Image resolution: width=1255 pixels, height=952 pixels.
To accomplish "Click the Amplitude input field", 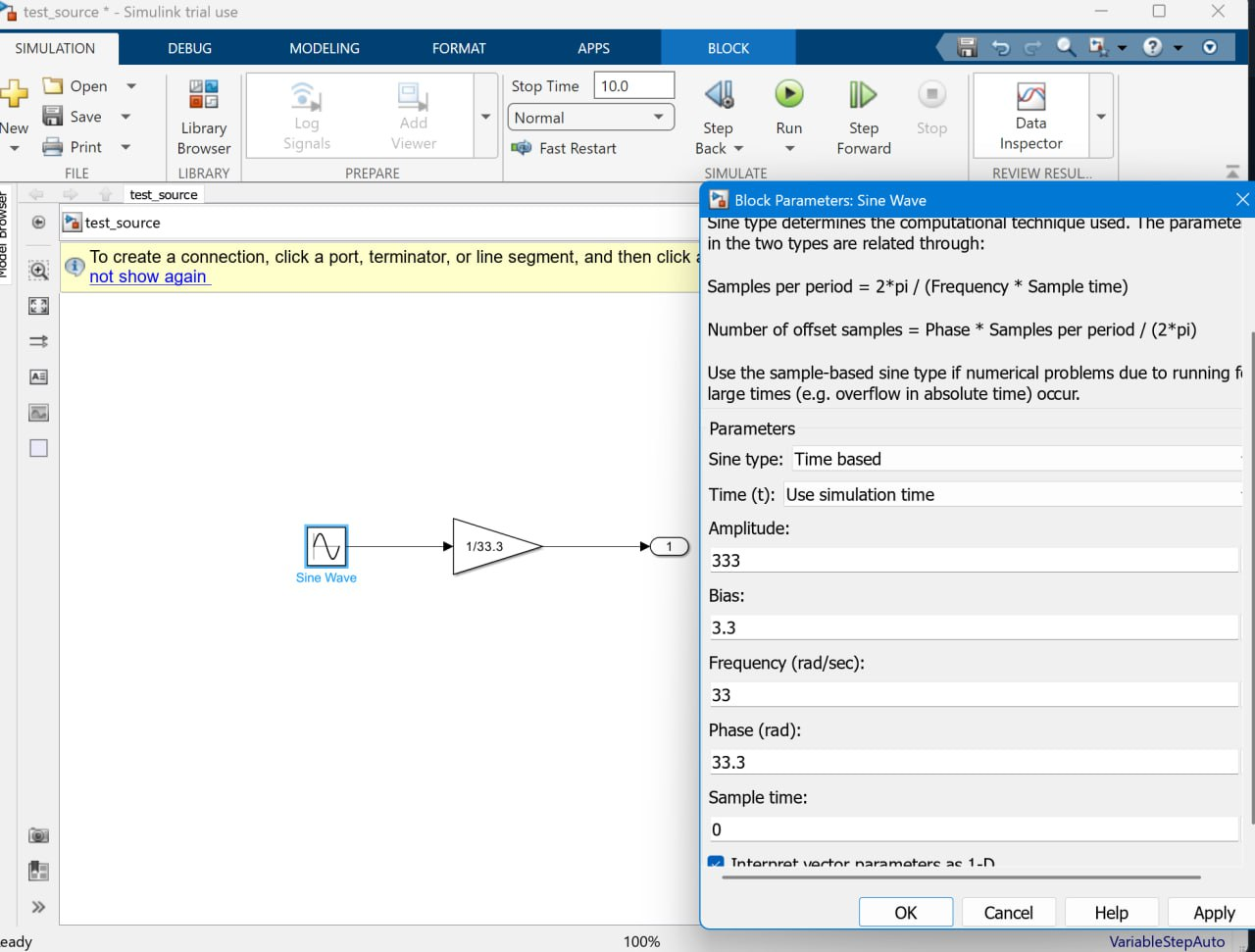I will (974, 561).
